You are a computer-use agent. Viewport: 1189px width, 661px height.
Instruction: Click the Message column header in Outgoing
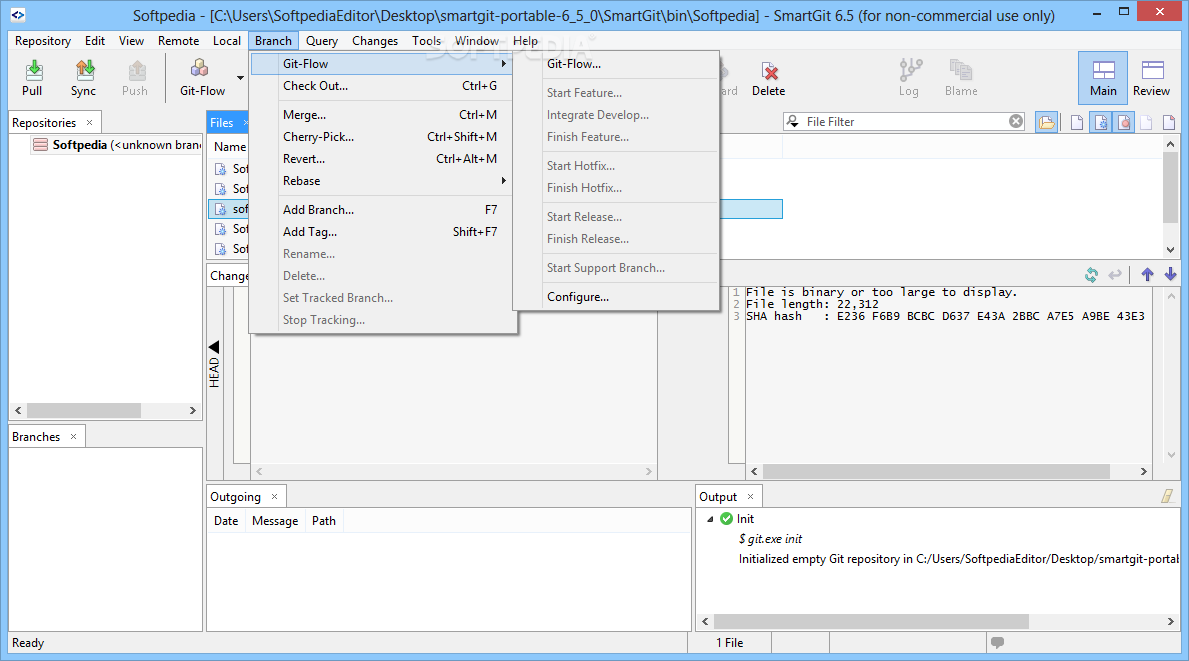pos(275,521)
